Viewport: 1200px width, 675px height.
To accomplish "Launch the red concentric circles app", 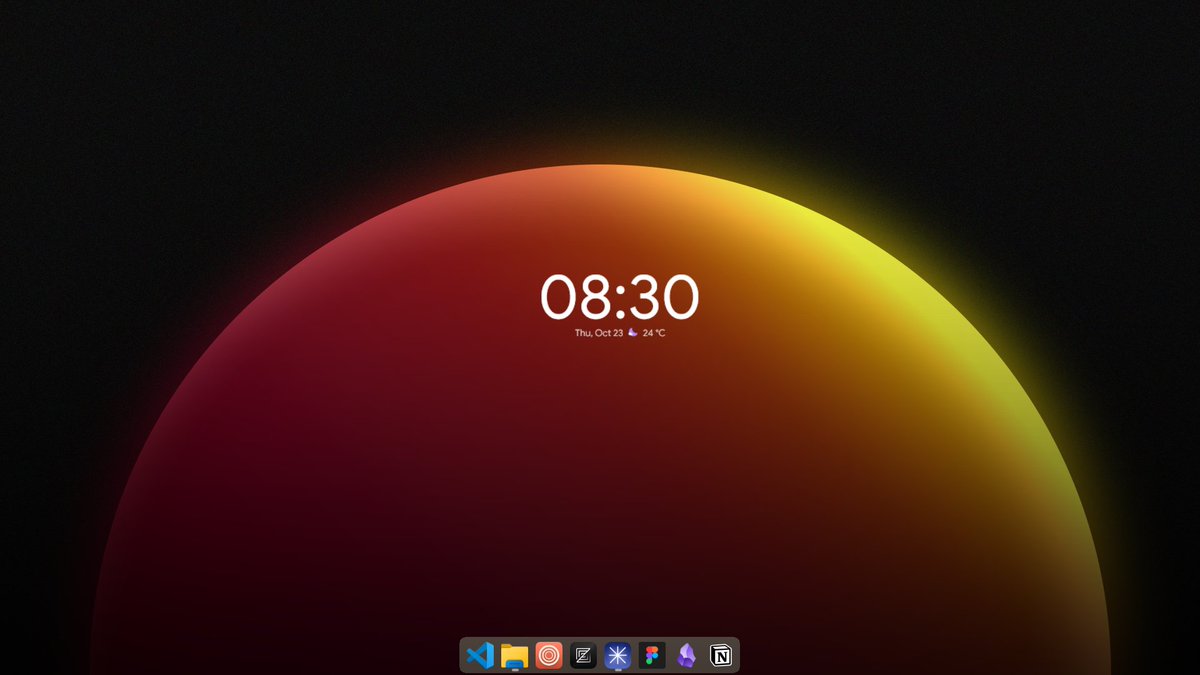I will click(549, 655).
